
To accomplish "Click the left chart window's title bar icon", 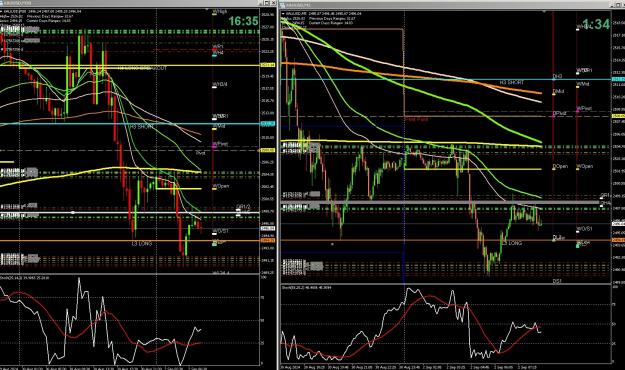I will [x=2, y=4].
